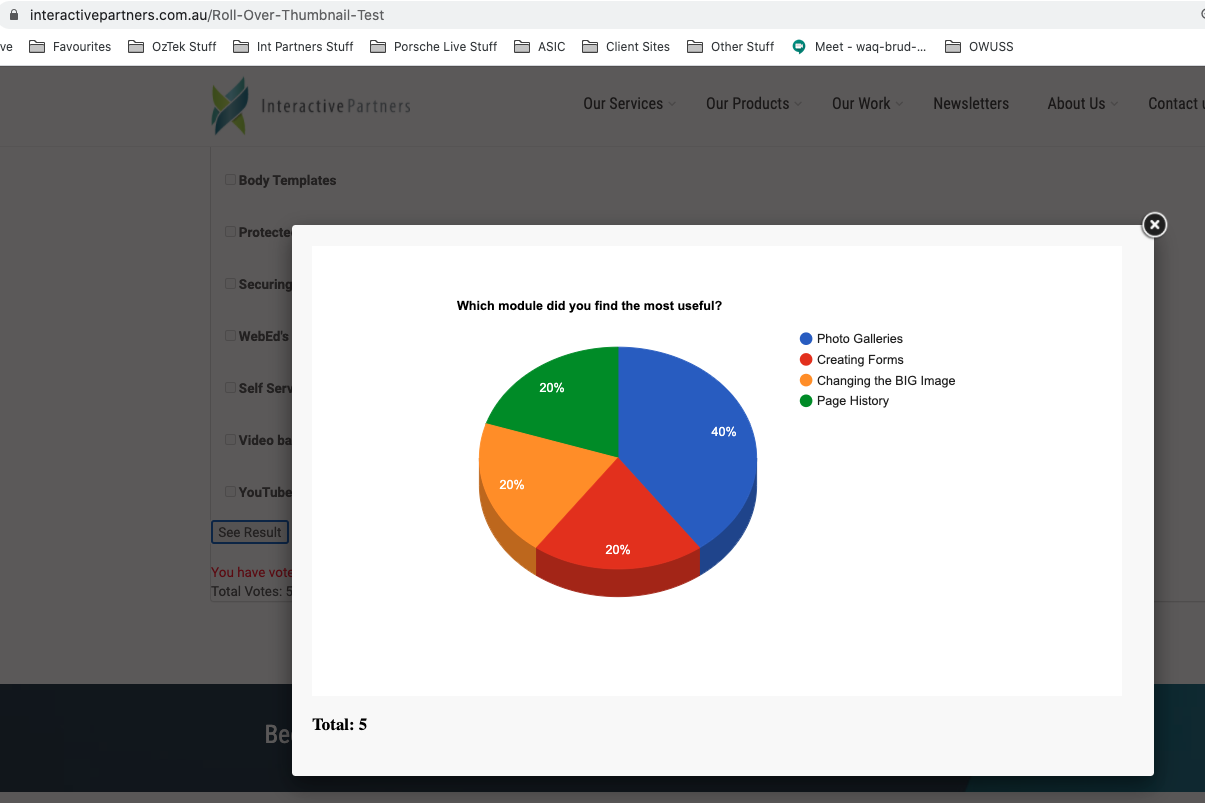The image size is (1205, 803).
Task: Expand the Our Services dropdown
Action: point(623,104)
